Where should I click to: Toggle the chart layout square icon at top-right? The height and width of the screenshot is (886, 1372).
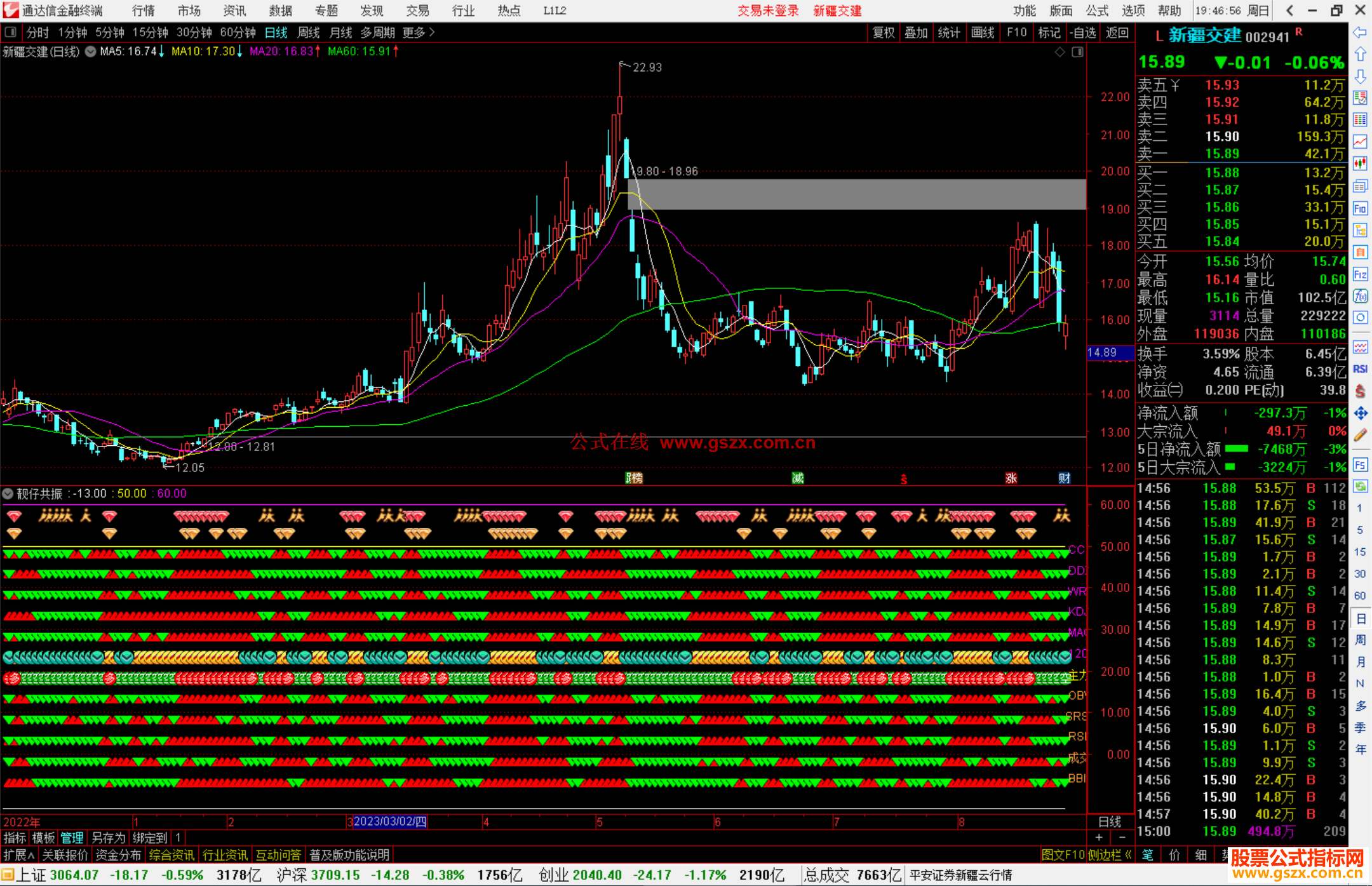pyautogui.click(x=1077, y=52)
